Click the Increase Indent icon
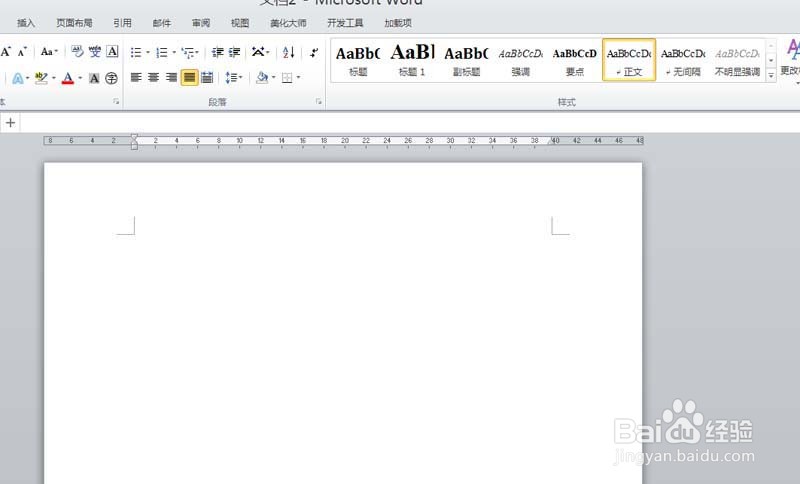The height and width of the screenshot is (484, 800). [x=234, y=52]
